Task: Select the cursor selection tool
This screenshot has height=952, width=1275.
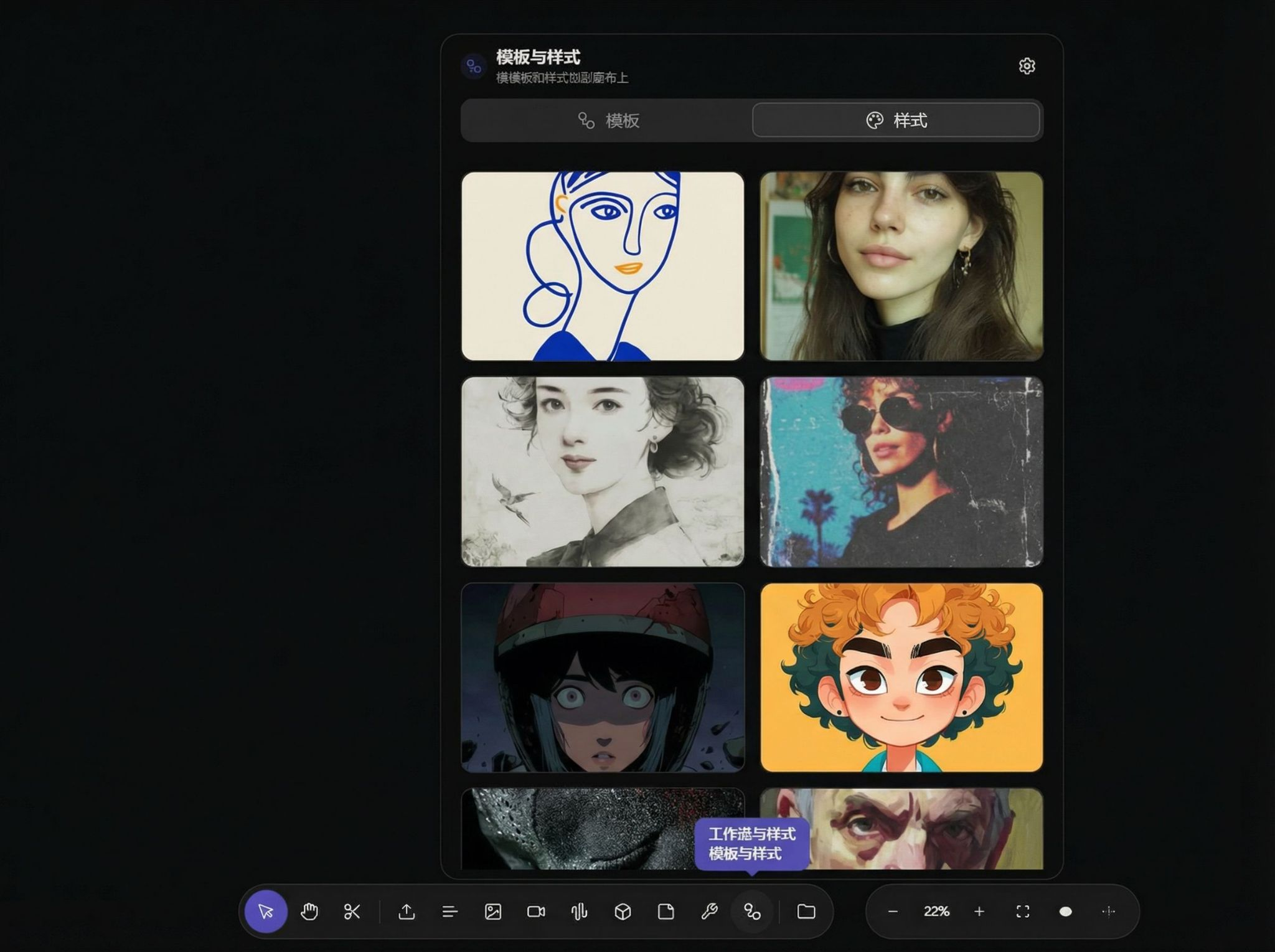Action: click(x=266, y=912)
